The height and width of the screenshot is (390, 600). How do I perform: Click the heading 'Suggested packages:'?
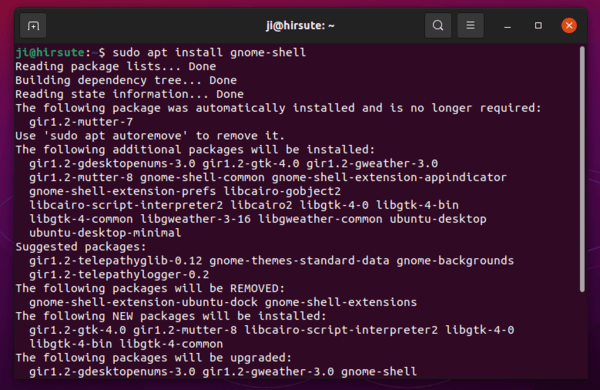tap(81, 246)
